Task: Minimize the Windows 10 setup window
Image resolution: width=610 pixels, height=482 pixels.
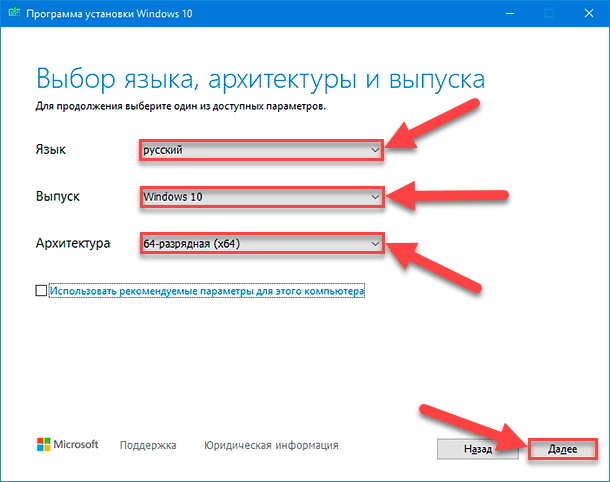Action: pos(510,14)
